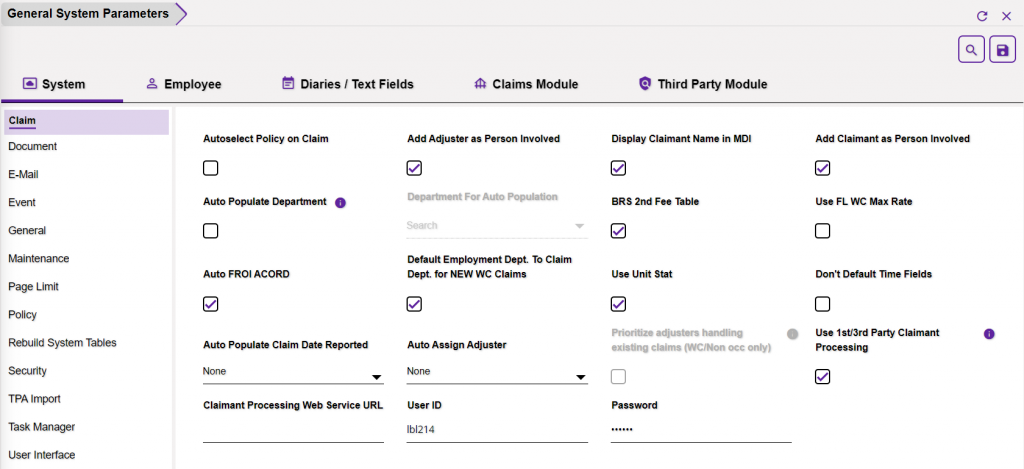Viewport: 1024px width, 469px height.
Task: Expand the Auto Assign Adjuster dropdown
Action: point(496,372)
